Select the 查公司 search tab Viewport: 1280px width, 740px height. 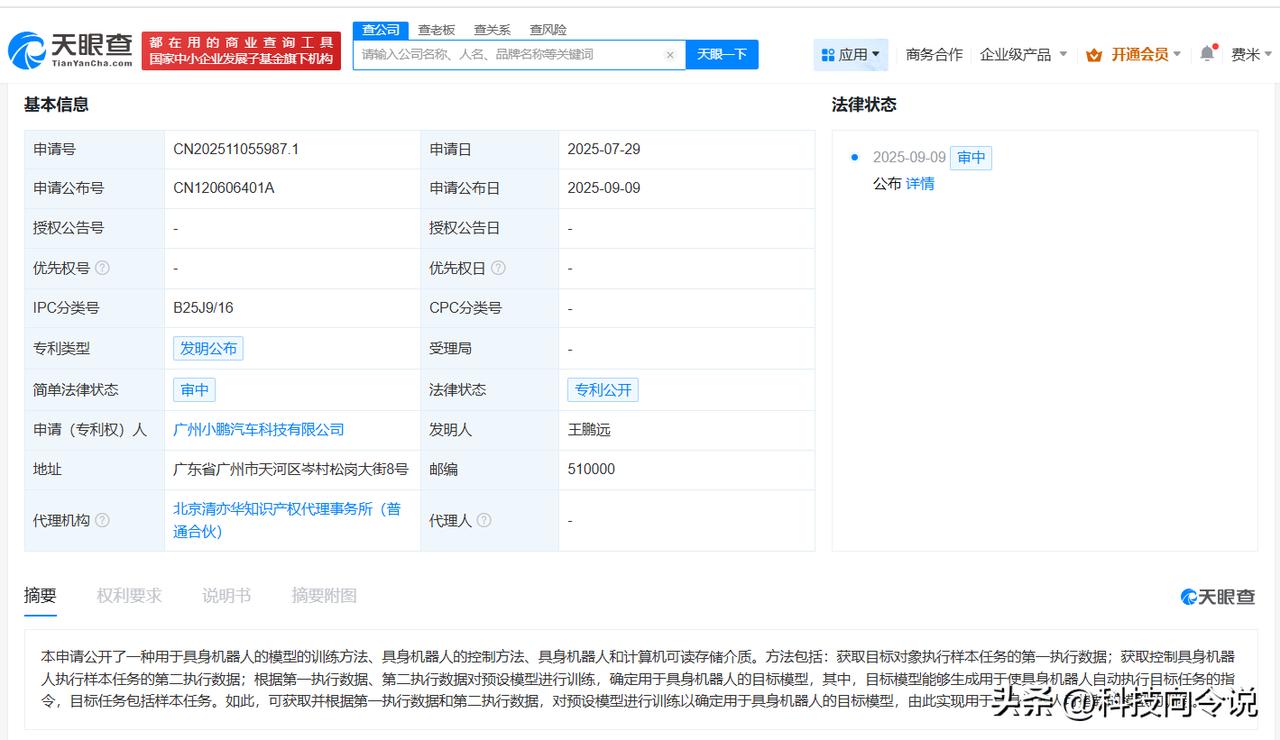click(380, 30)
